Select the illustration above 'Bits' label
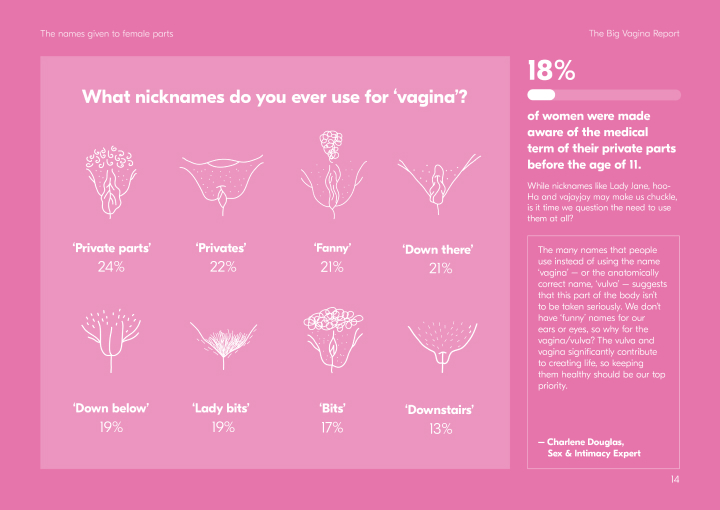720x510 pixels. pos(333,340)
